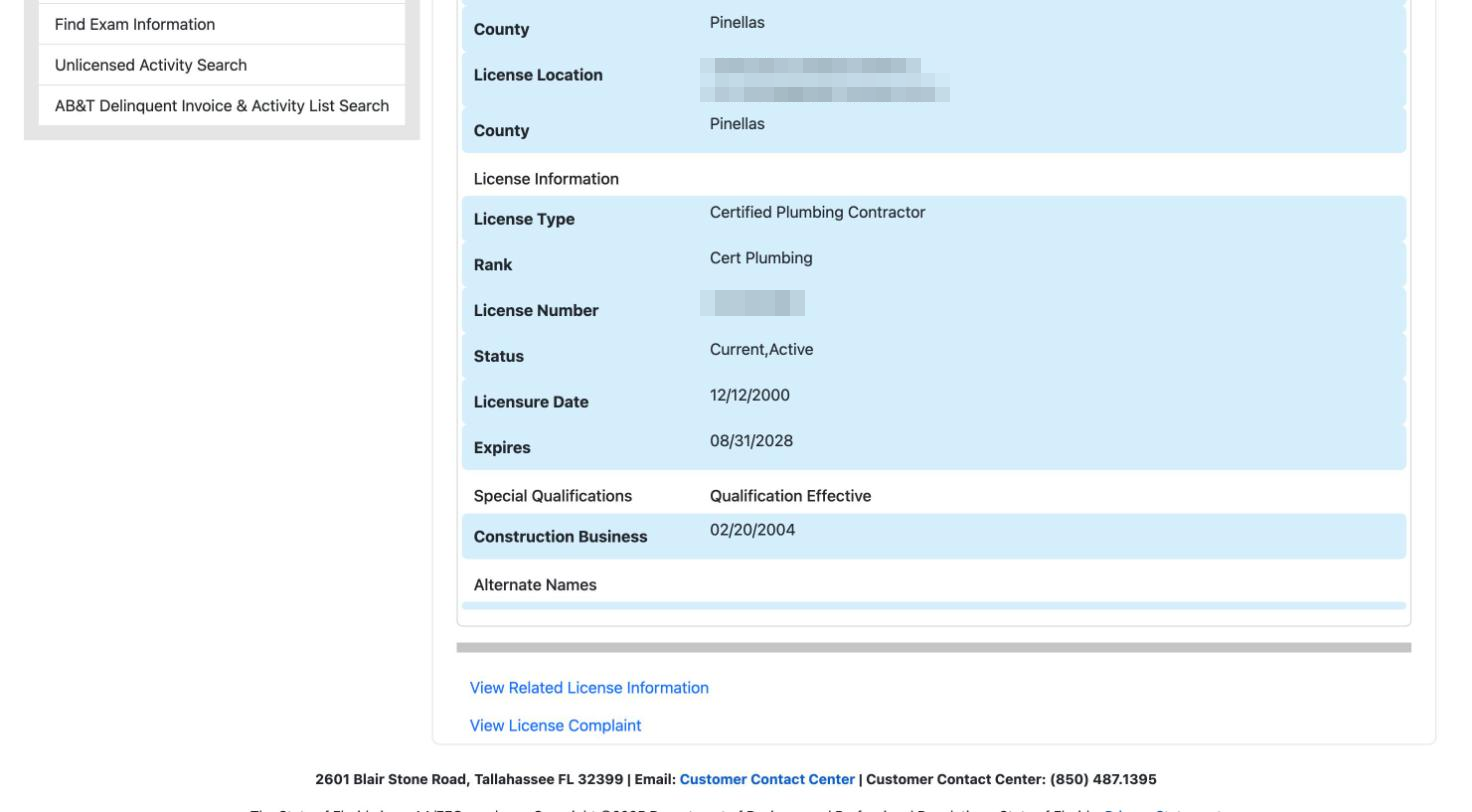
Task: Click the 'Expires' row label
Action: [x=502, y=448]
